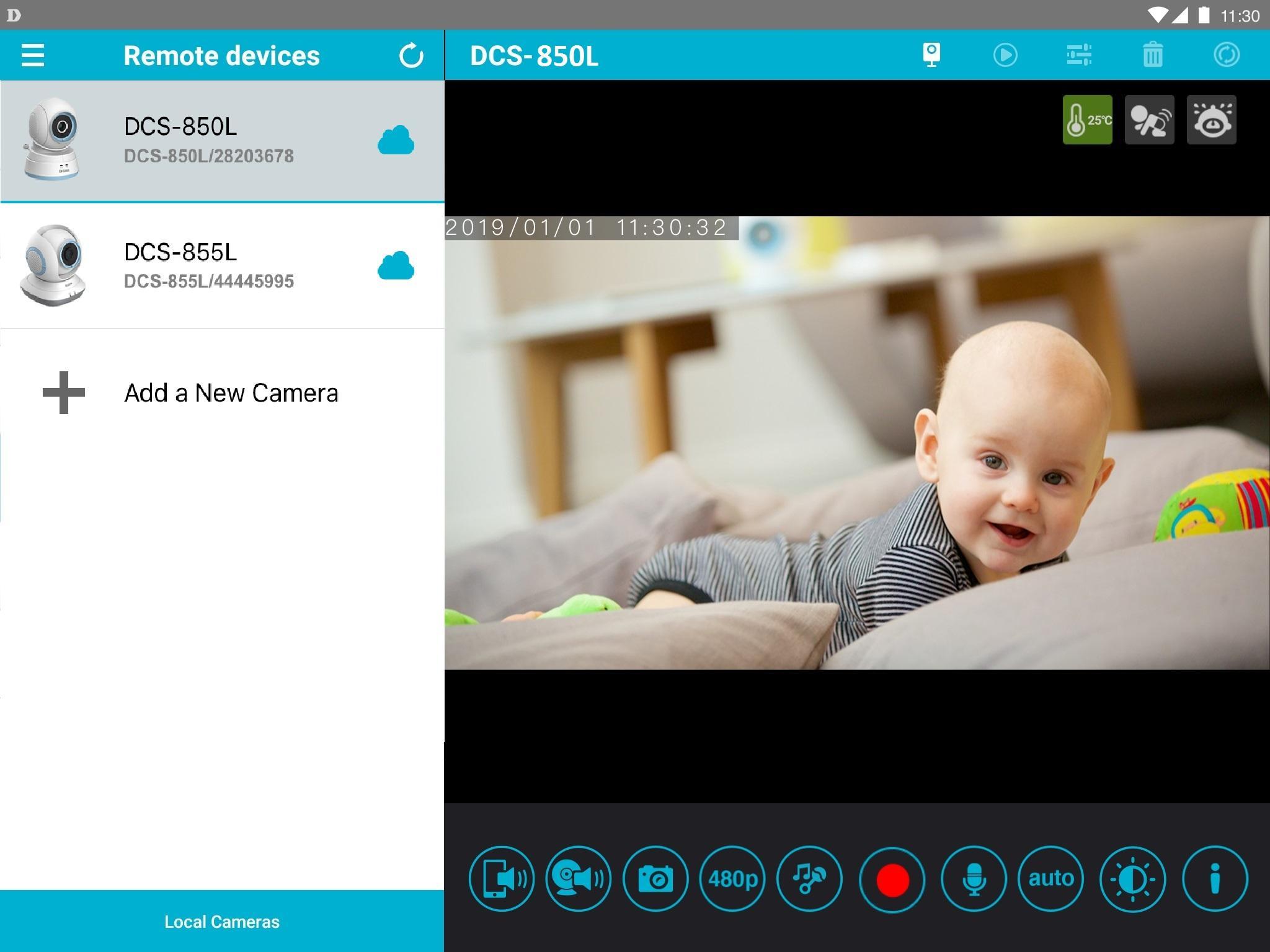Open the auto night mode selector
Screen dimensions: 1270x952
1050,878
